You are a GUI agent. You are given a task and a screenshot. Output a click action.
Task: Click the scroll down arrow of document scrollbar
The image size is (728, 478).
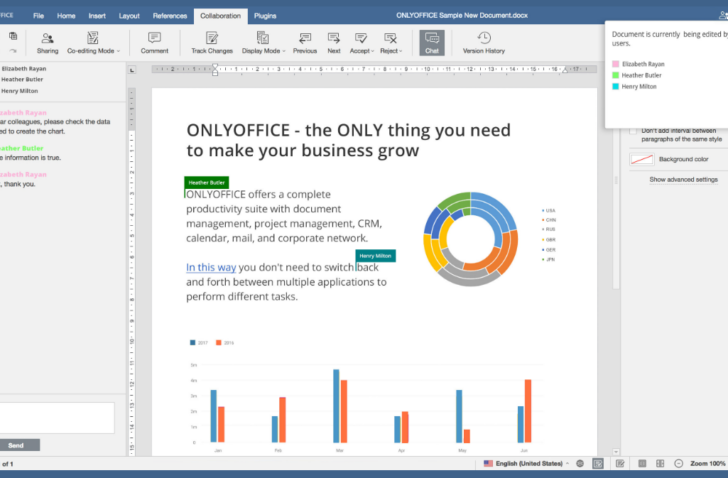pos(616,452)
